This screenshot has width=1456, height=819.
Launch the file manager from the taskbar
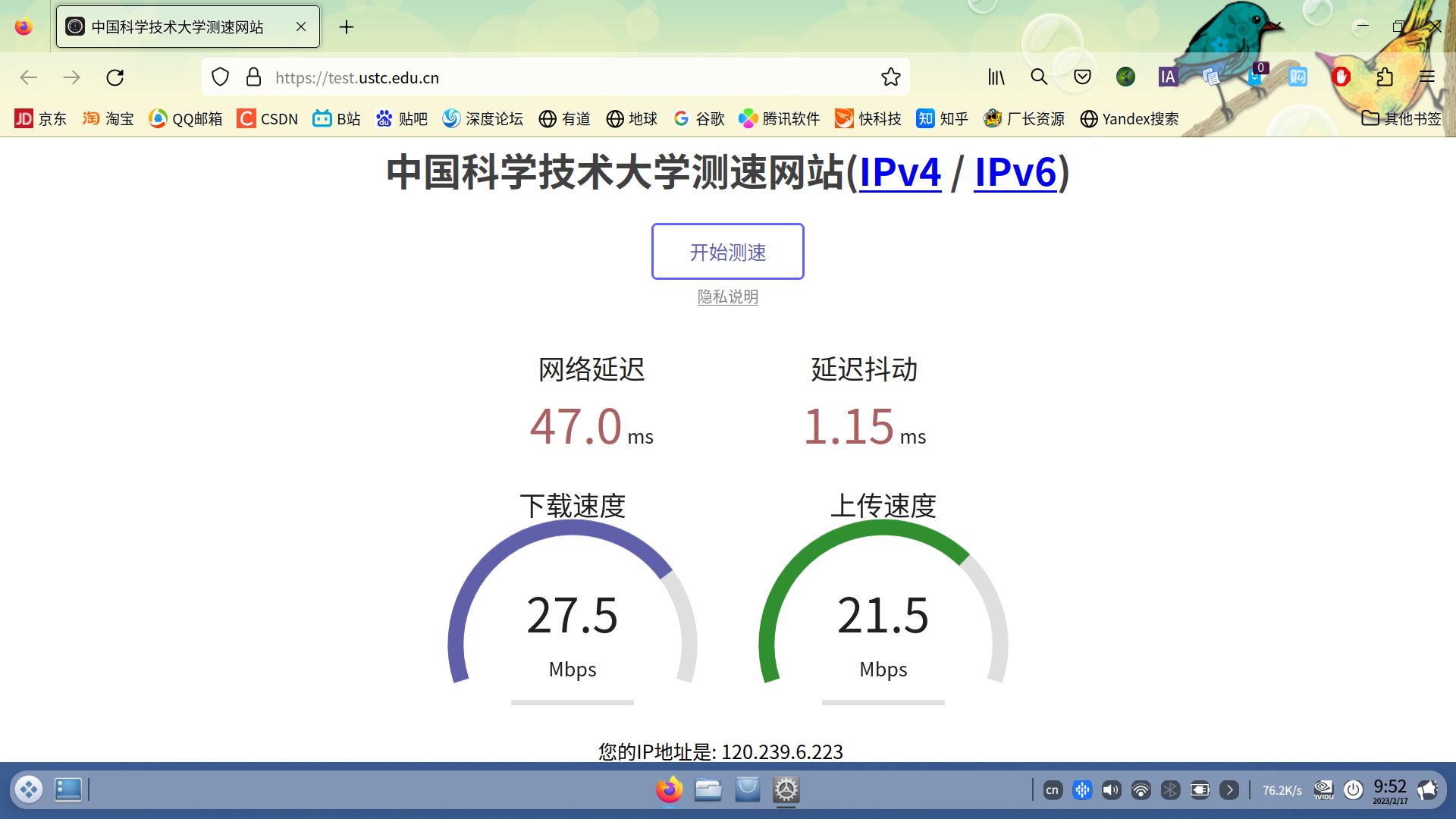(708, 789)
